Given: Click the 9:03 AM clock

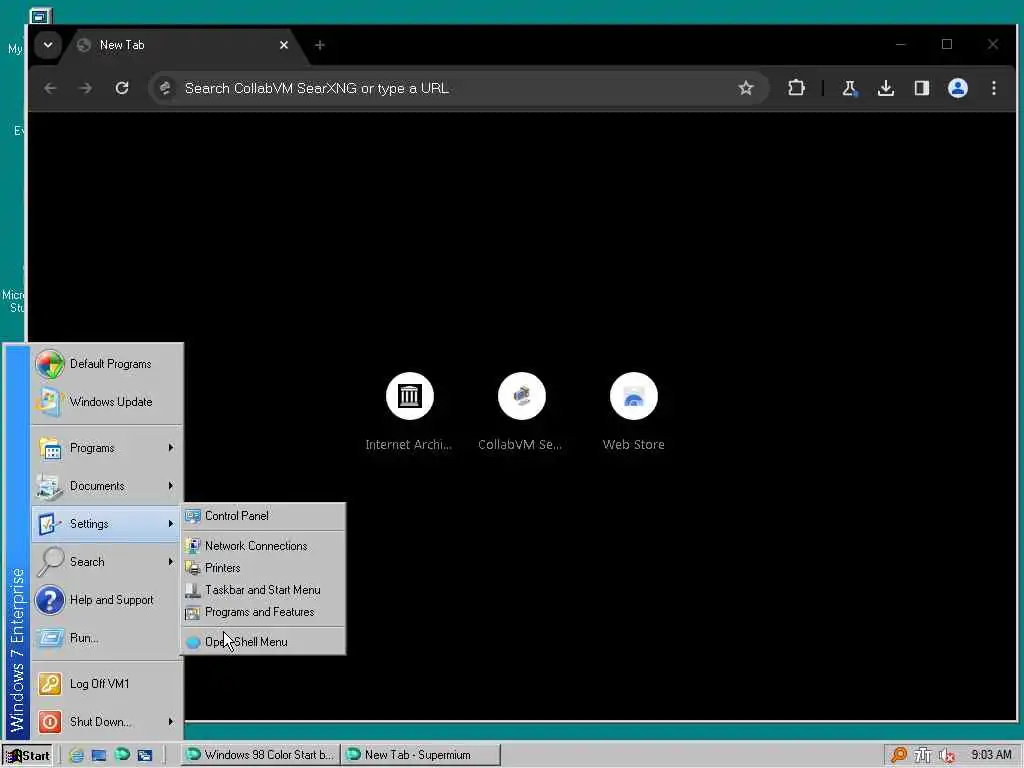Looking at the screenshot, I should [991, 755].
